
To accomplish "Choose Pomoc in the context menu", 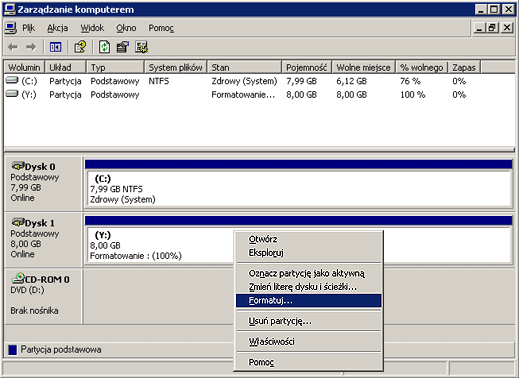I will (x=309, y=362).
